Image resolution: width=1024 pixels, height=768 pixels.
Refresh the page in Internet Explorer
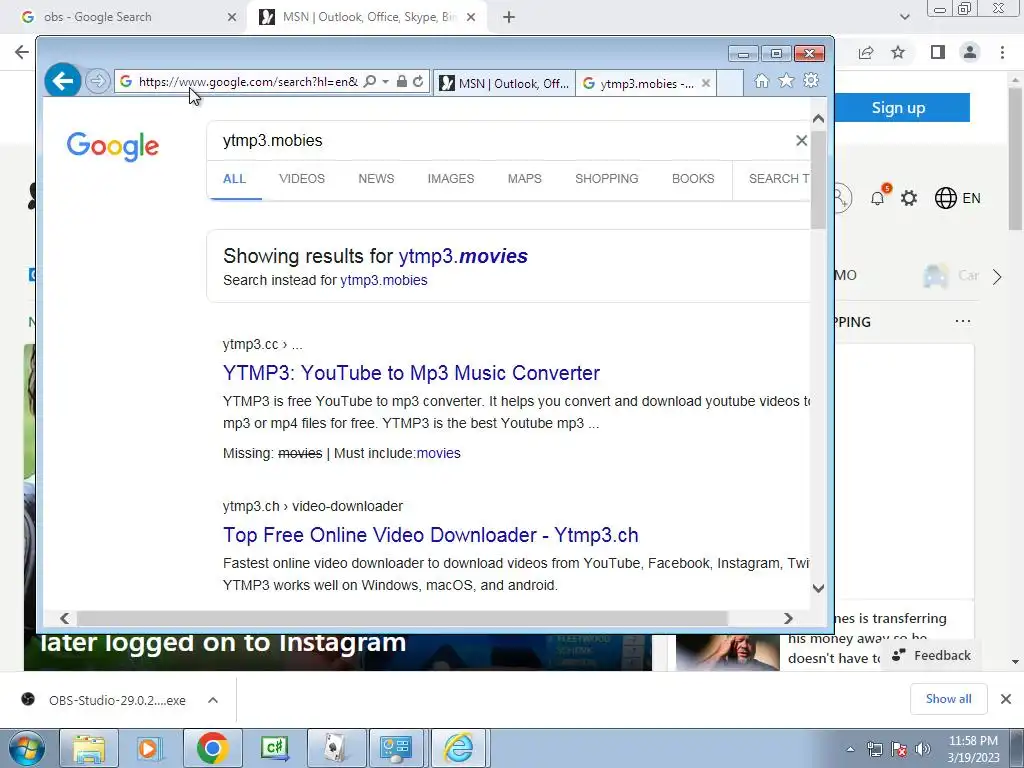tap(418, 82)
